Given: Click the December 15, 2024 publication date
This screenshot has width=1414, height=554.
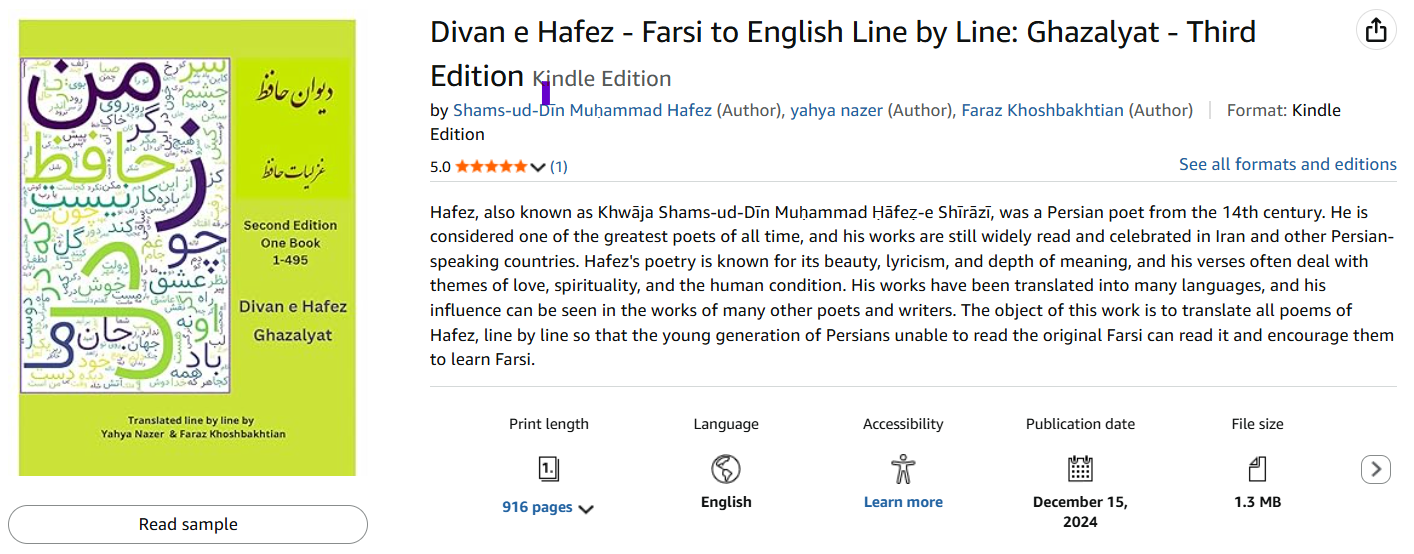Looking at the screenshot, I should [x=1080, y=511].
